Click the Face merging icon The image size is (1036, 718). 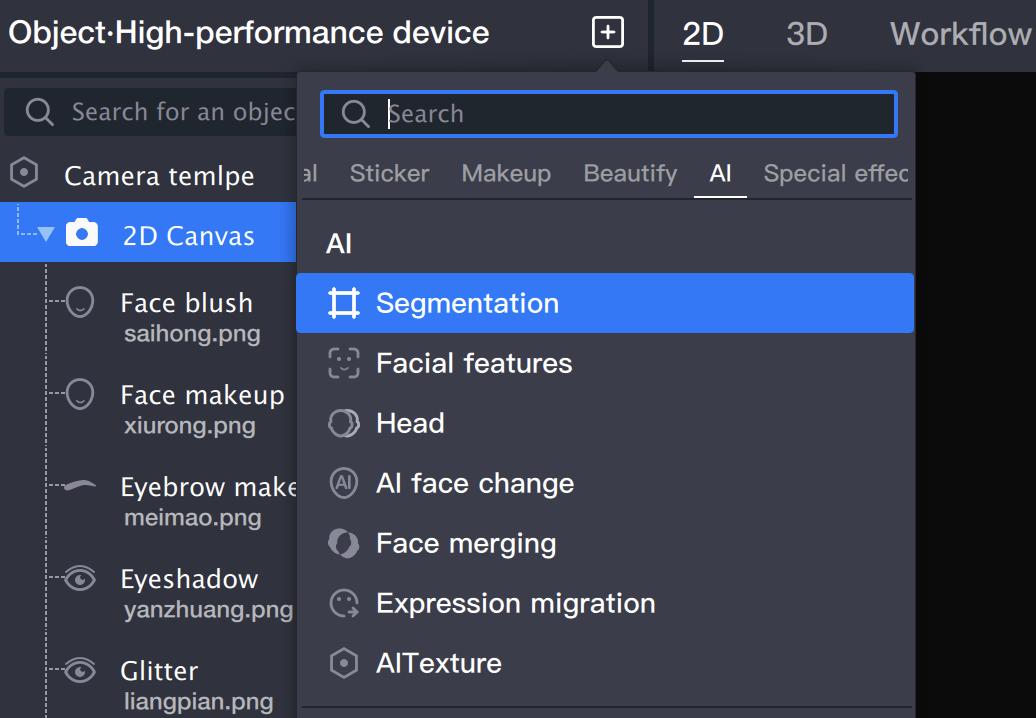(x=344, y=543)
